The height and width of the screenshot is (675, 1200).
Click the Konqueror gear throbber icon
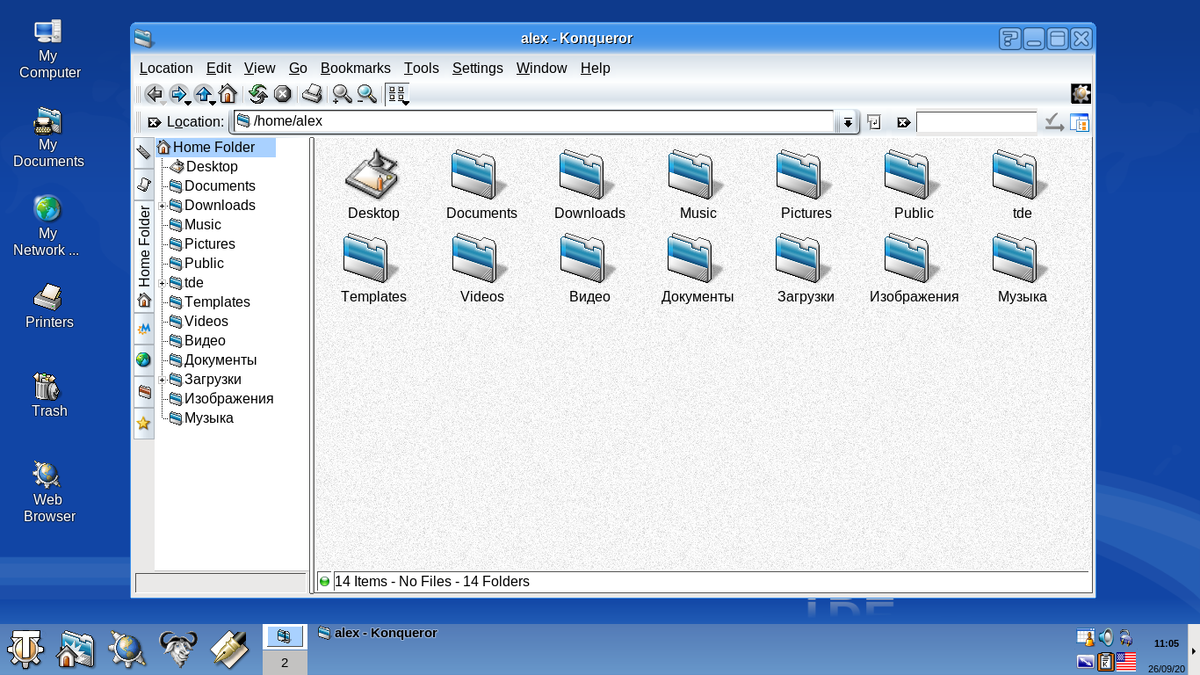tap(1081, 94)
